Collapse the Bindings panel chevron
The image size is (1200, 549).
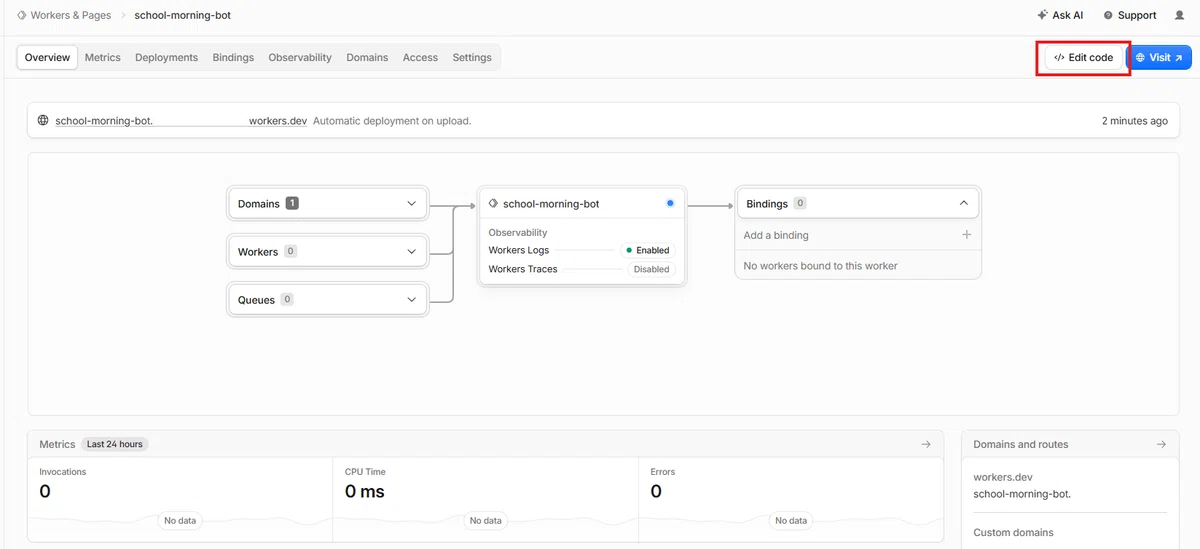click(x=964, y=203)
